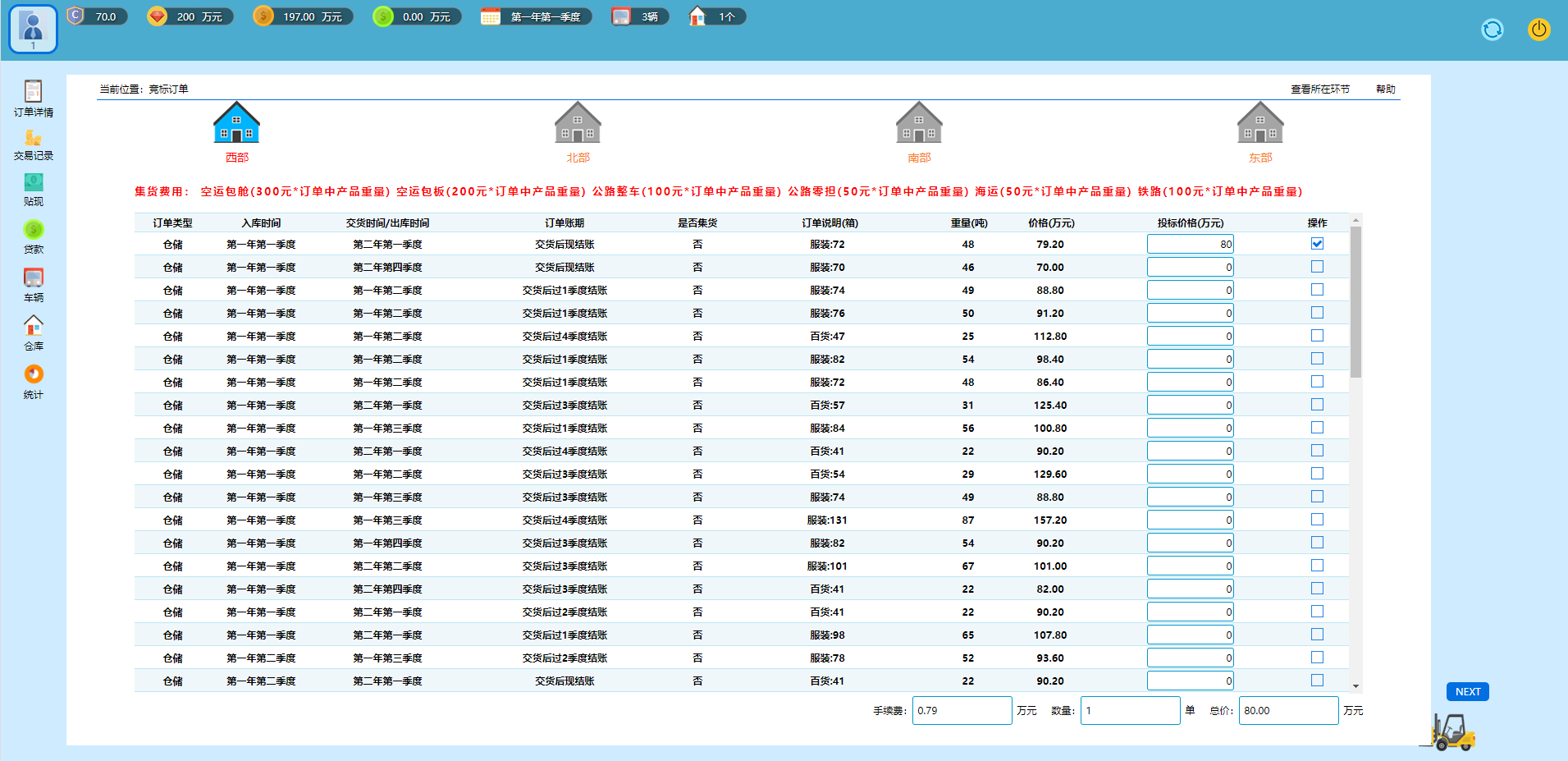This screenshot has height=761, width=1568.
Task: Check the box for 服装:70 order row
Action: 1317,267
